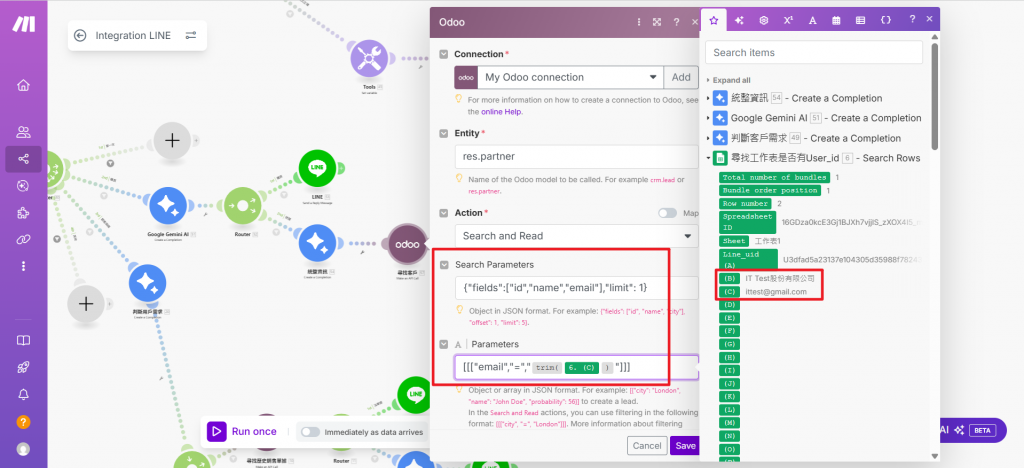
Task: Switch to the array functions table tab
Action: coord(861,20)
